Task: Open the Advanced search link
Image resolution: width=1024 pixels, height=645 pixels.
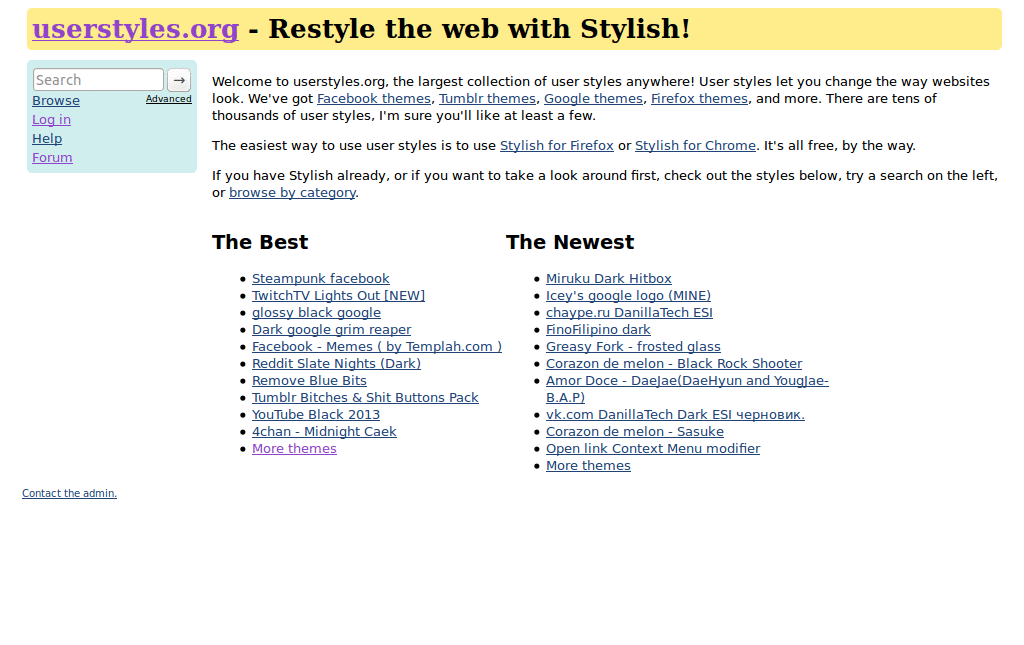Action: [168, 99]
